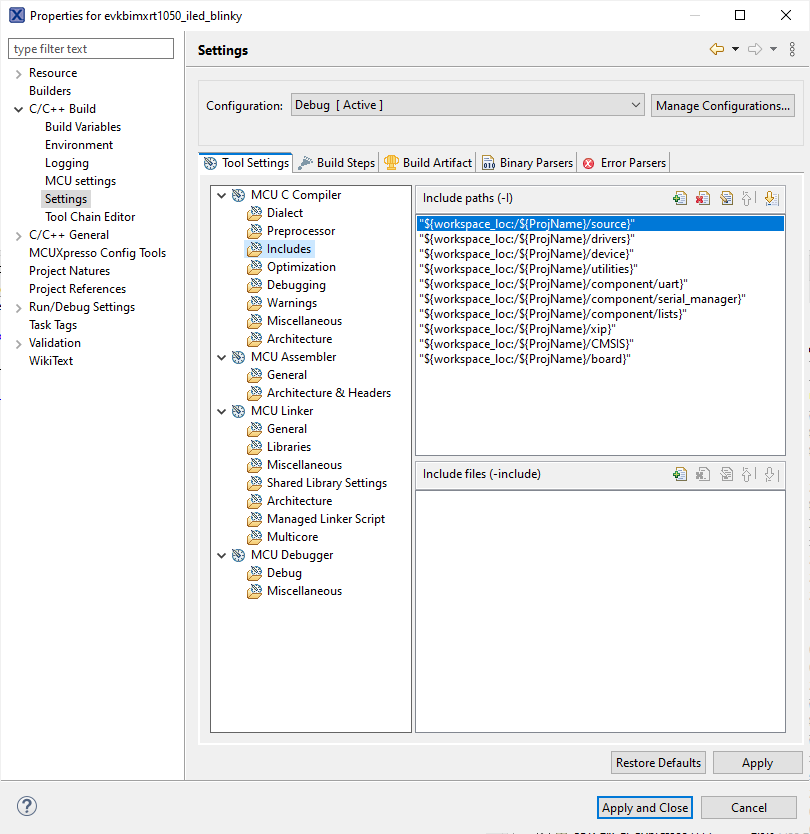Expand the Resource tree node
This screenshot has height=834, width=810.
[x=19, y=73]
